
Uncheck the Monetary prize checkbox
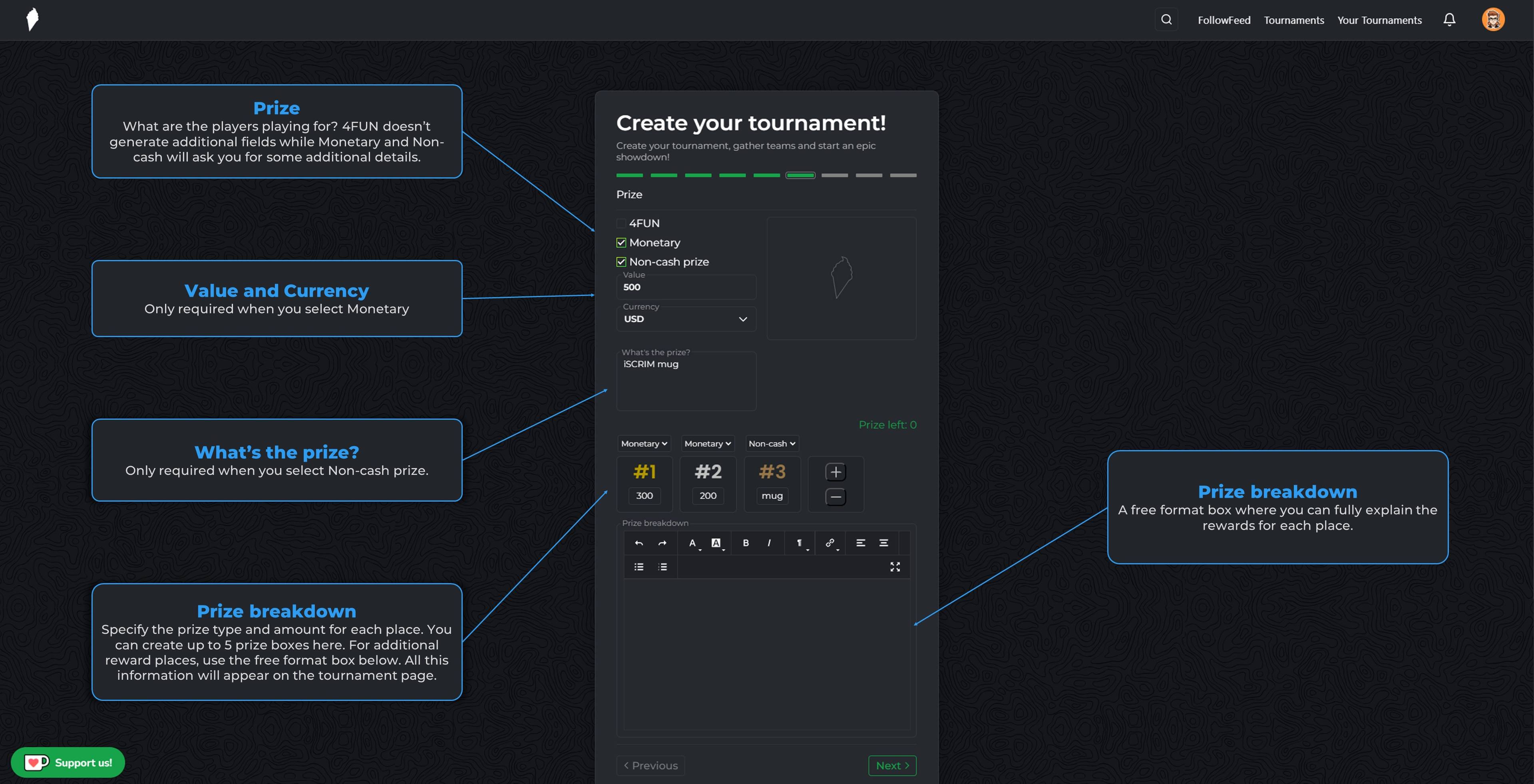[x=621, y=242]
